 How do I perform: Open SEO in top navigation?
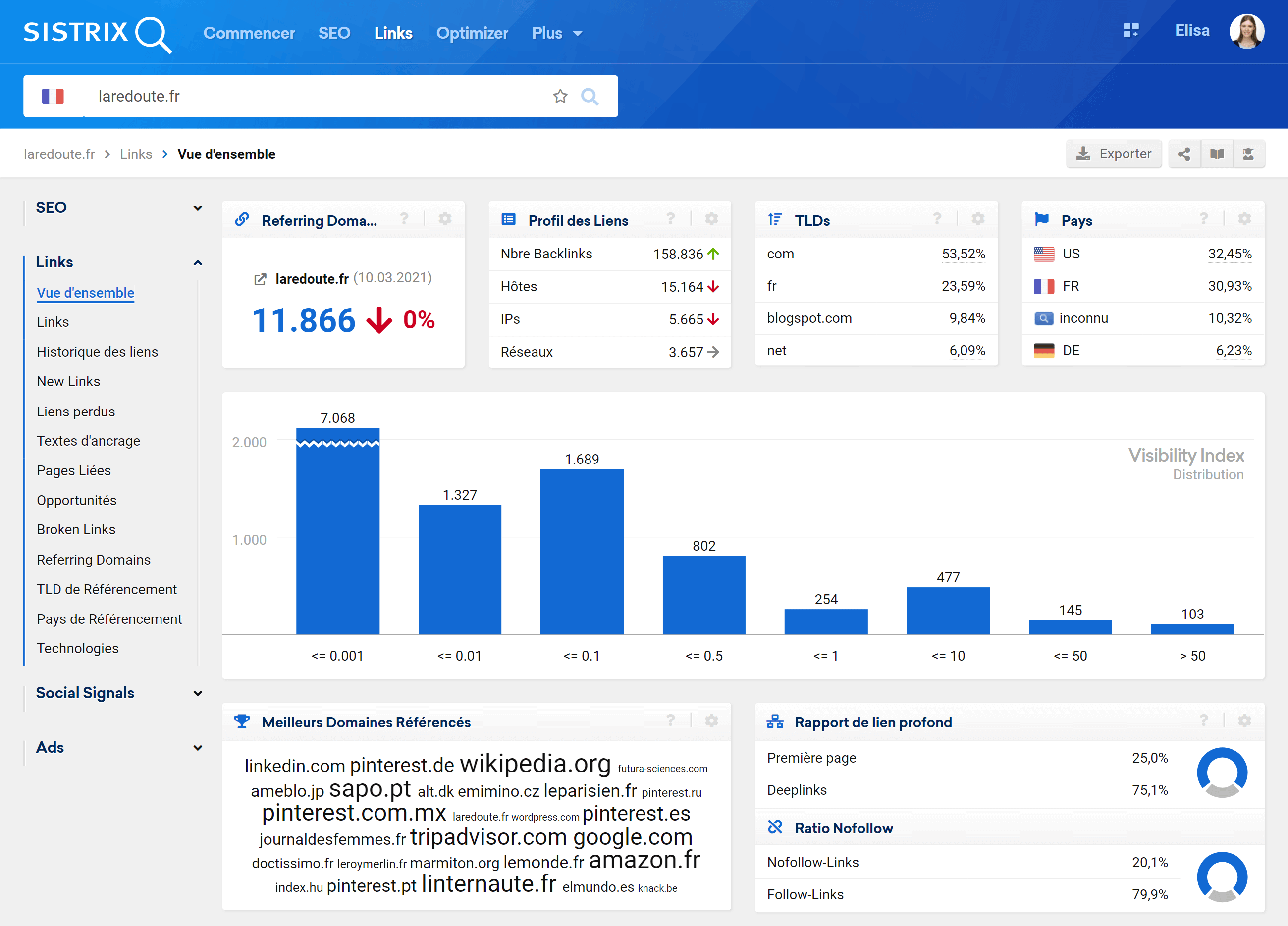334,33
